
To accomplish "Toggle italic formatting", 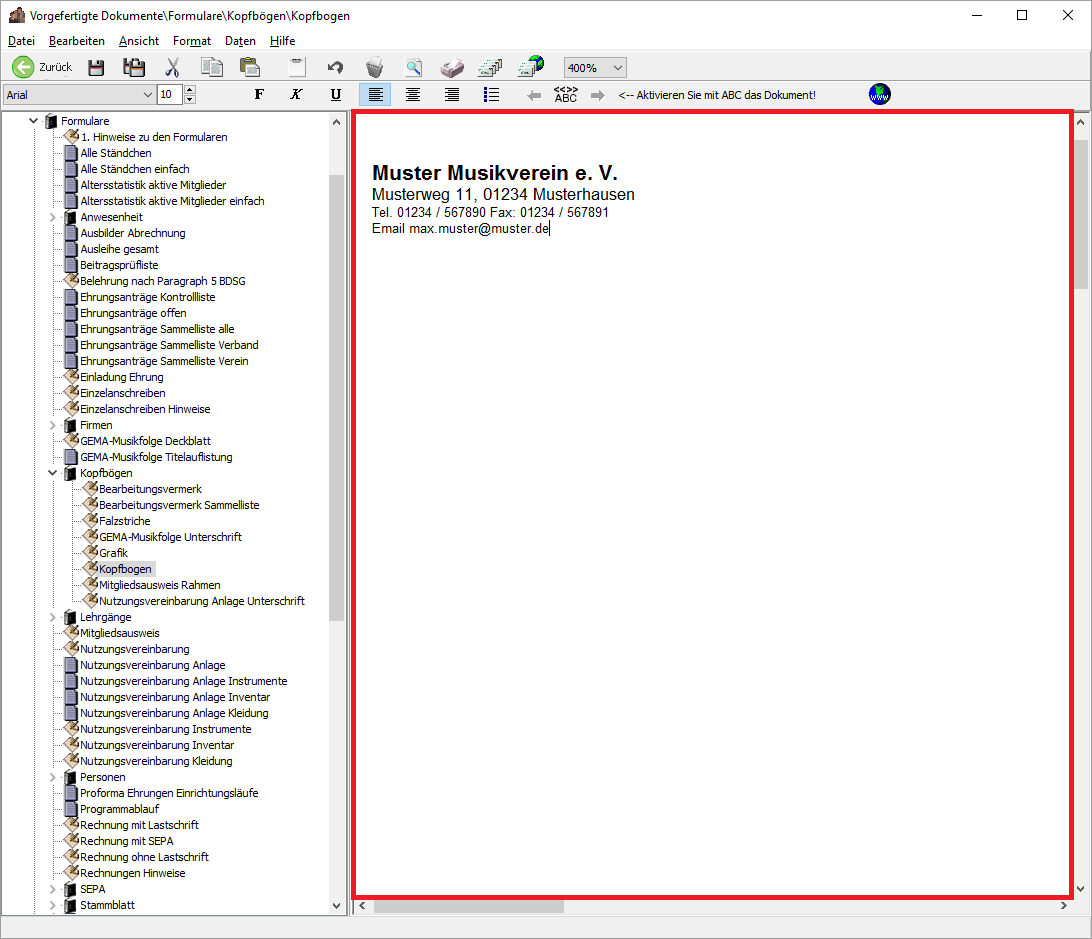I will (296, 95).
